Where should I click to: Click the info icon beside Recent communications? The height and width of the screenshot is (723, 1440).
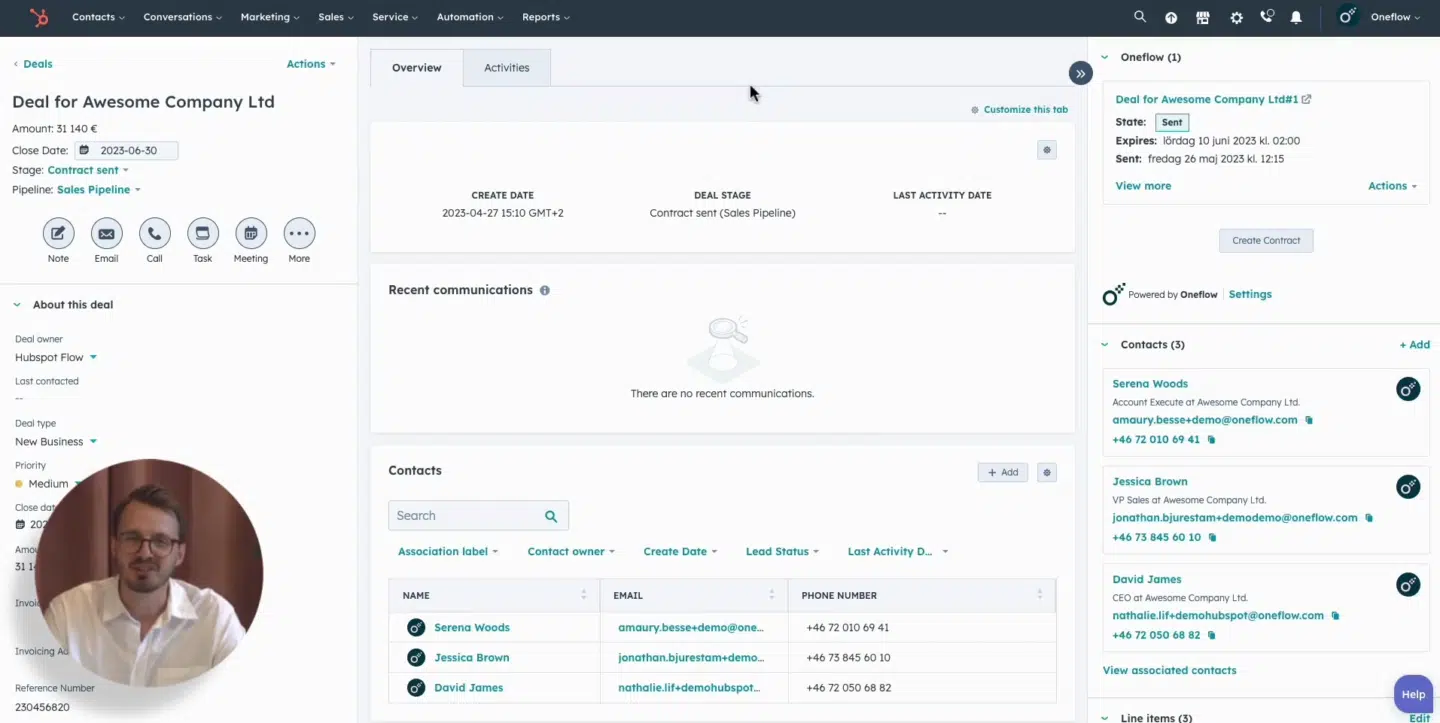(x=545, y=290)
